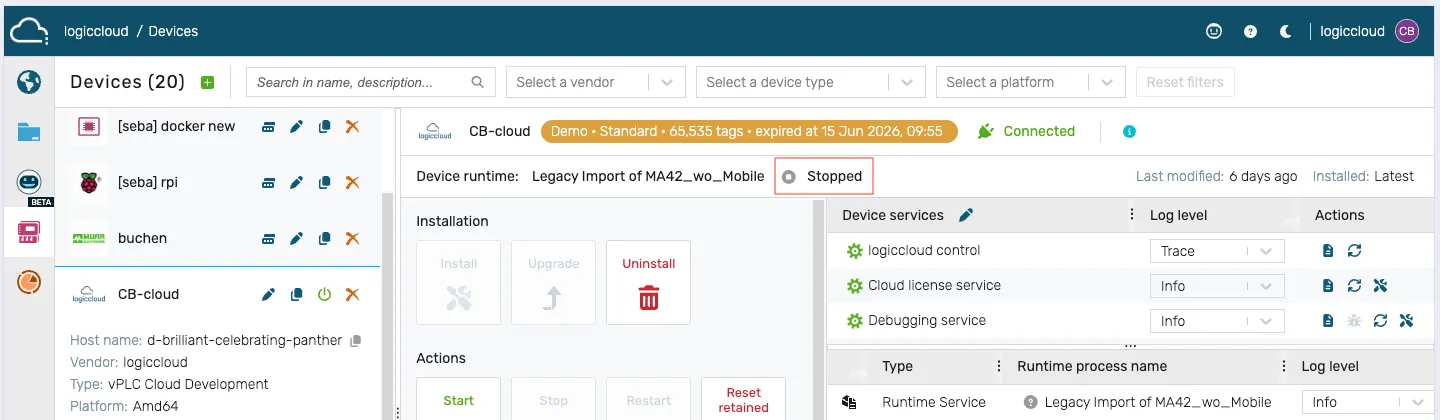Go to logiccloud breadcrumb link
The width and height of the screenshot is (1440, 420).
click(x=96, y=31)
